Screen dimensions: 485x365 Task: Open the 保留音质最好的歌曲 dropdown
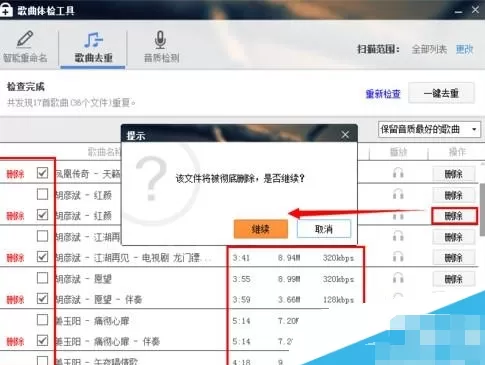point(429,129)
